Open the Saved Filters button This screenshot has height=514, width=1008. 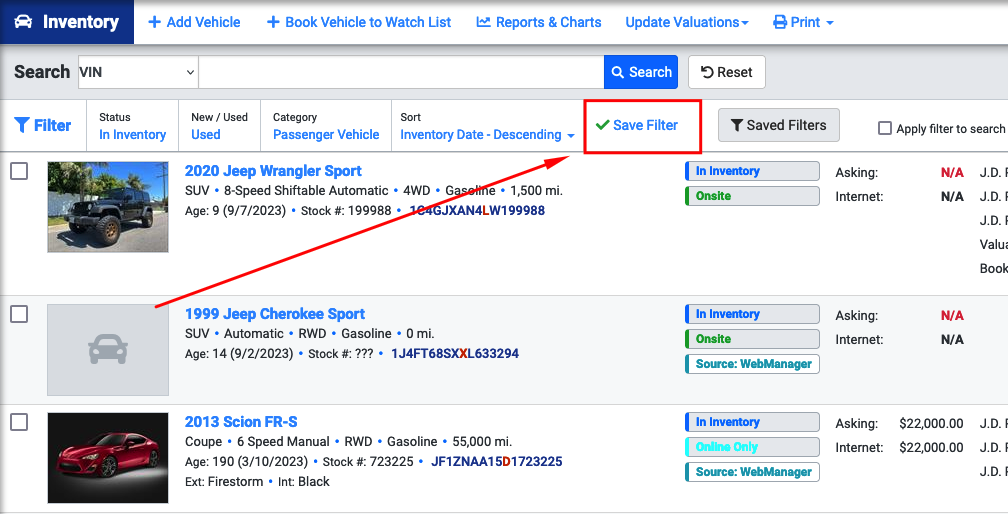pos(778,125)
